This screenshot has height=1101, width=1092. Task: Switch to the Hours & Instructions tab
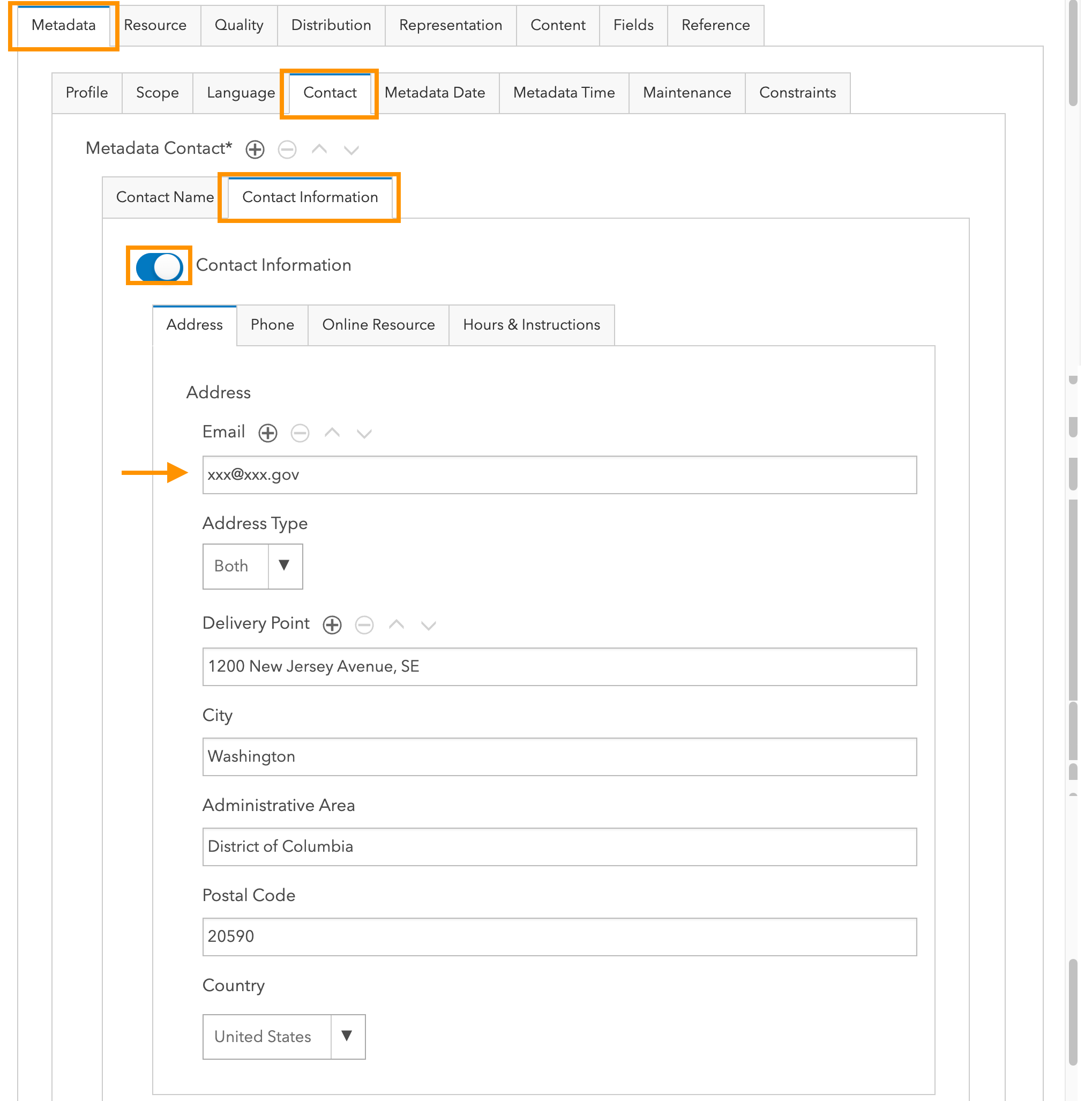[532, 325]
